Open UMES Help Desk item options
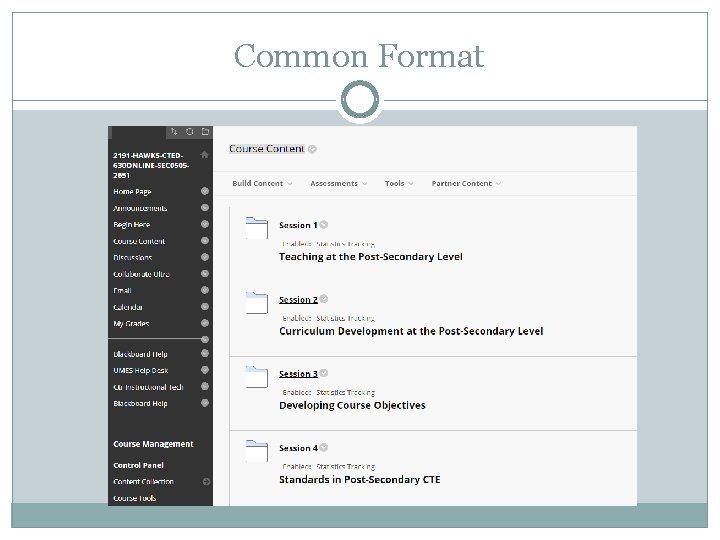 pos(205,370)
